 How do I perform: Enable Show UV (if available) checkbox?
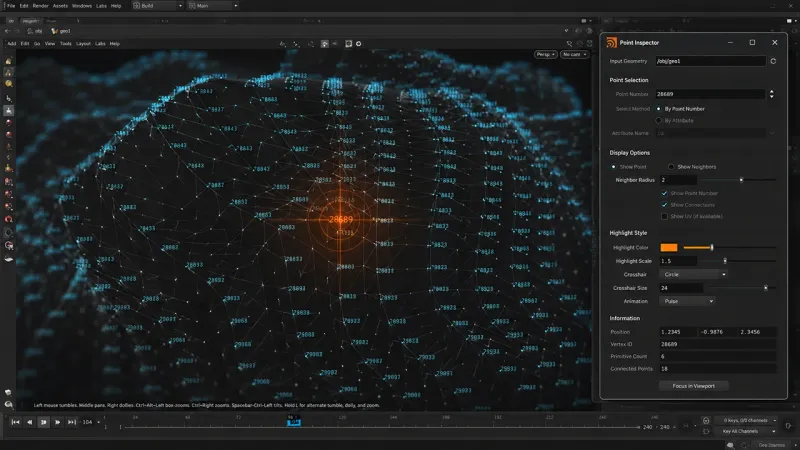[x=664, y=216]
